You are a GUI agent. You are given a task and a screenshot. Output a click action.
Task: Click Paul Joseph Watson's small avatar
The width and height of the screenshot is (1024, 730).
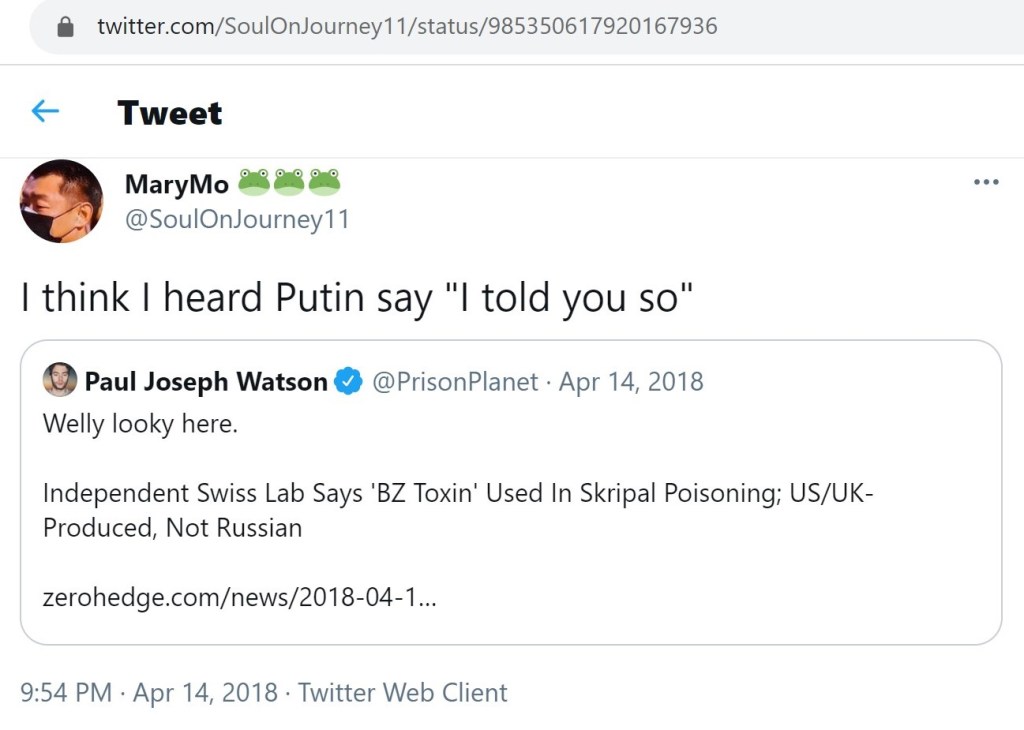tap(60, 380)
